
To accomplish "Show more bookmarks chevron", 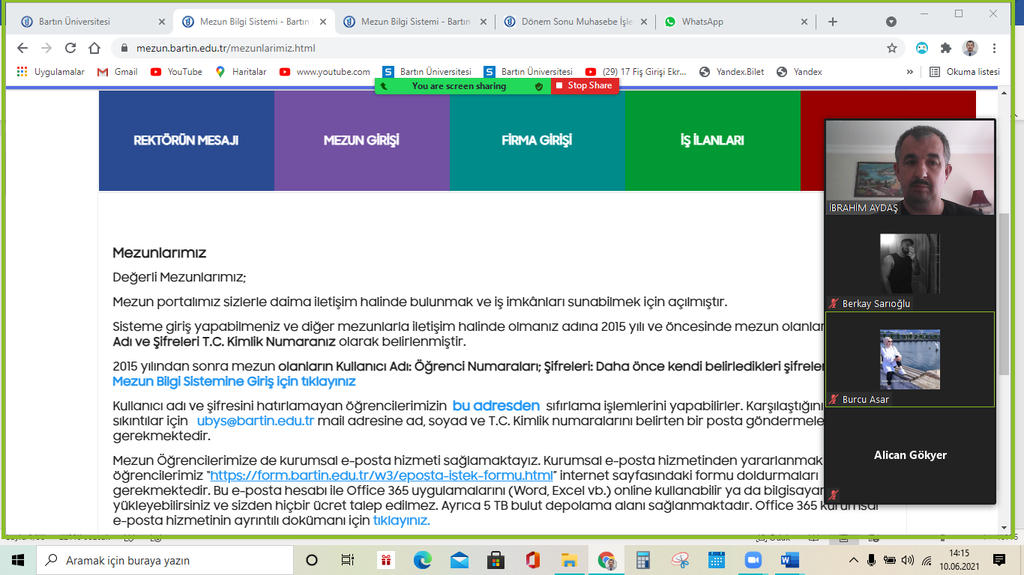I will point(910,72).
